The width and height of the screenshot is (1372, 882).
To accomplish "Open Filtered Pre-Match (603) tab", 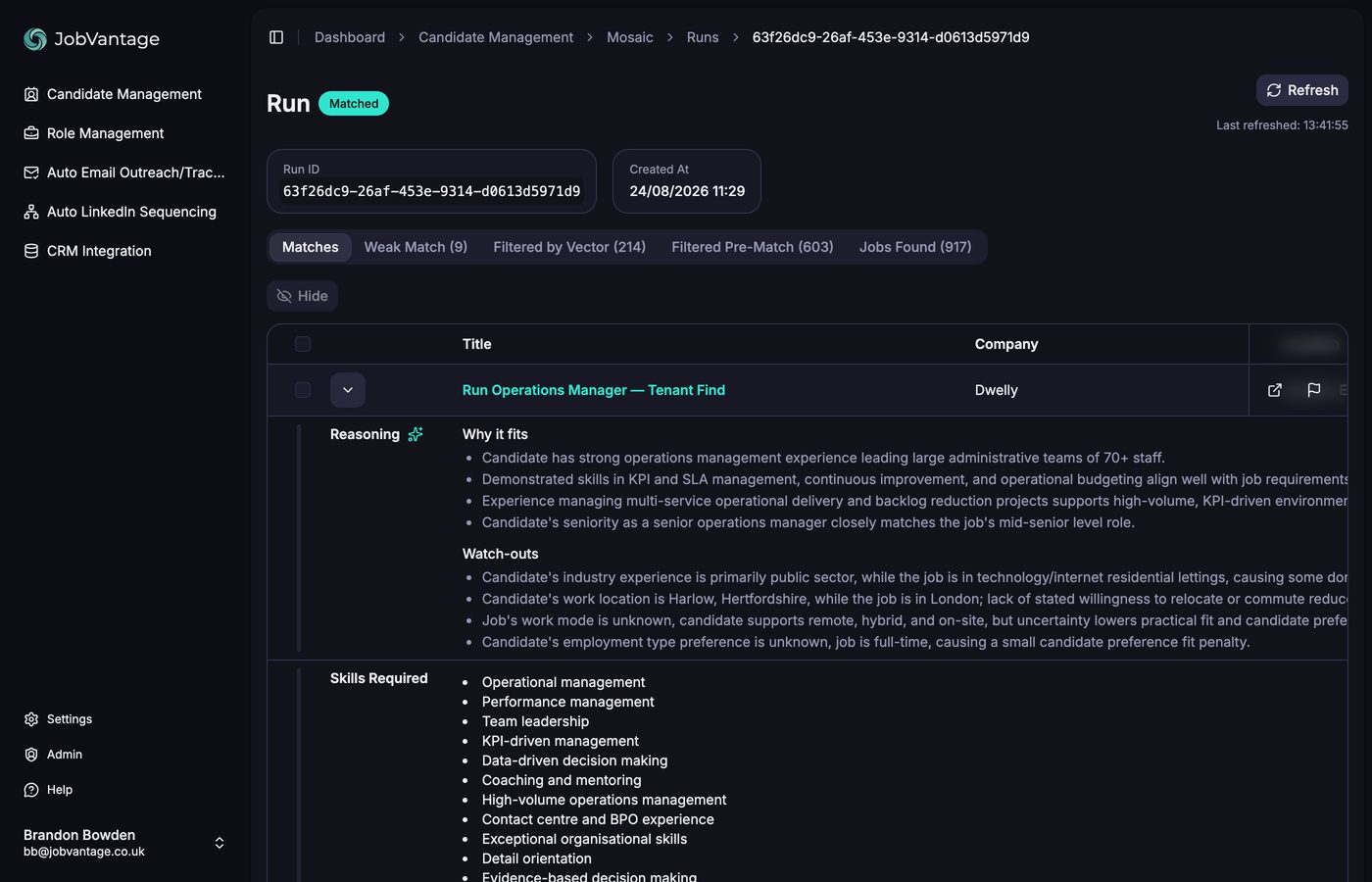I will (753, 247).
